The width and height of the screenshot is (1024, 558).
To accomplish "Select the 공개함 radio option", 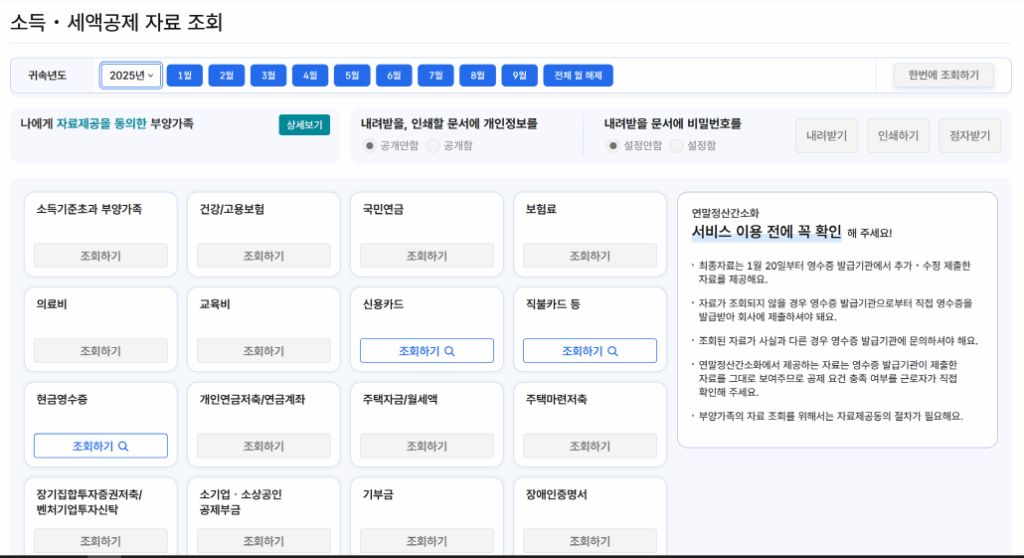I will [x=433, y=146].
